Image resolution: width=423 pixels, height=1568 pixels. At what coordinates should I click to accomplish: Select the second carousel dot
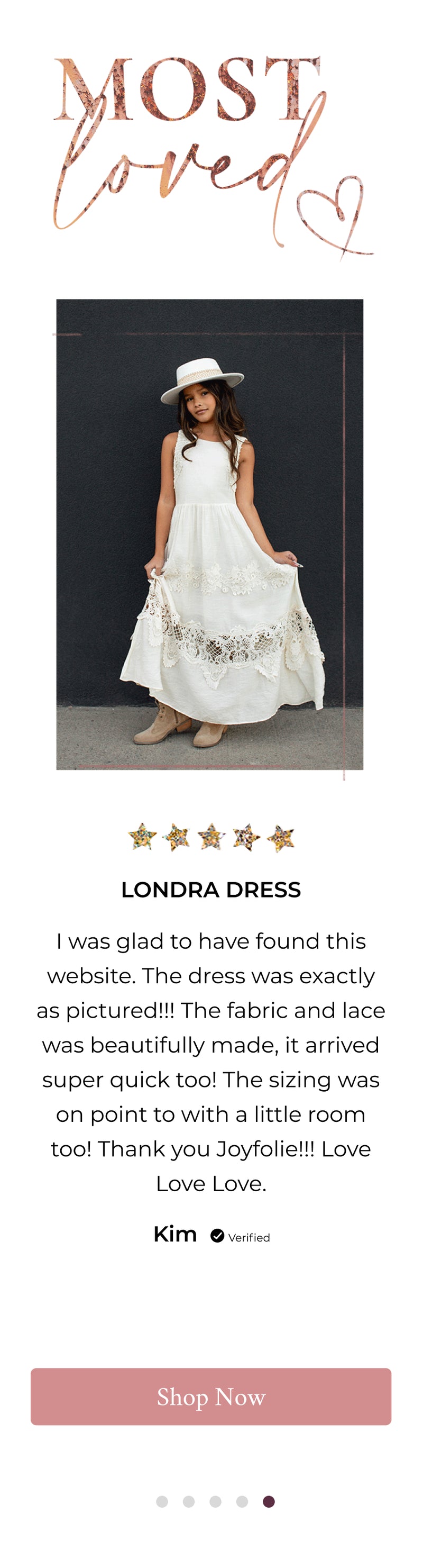pyautogui.click(x=188, y=1502)
